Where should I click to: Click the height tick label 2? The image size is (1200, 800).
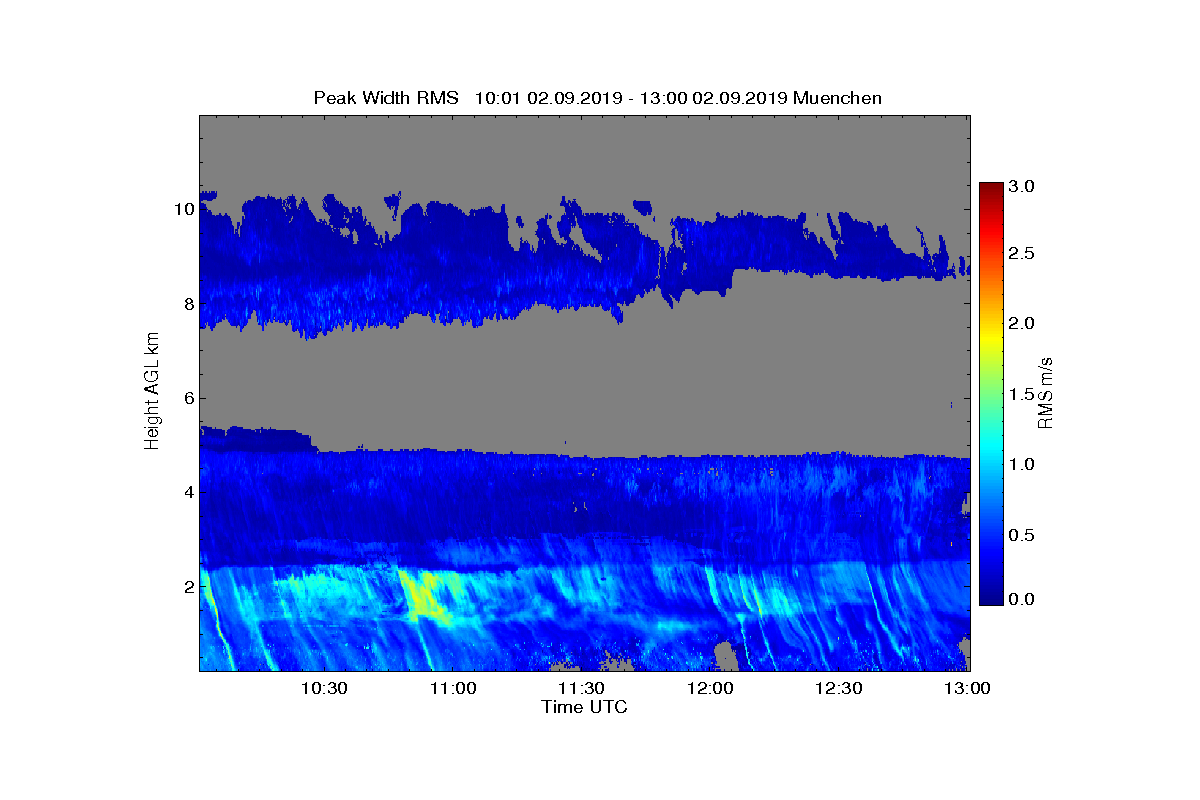tap(187, 586)
